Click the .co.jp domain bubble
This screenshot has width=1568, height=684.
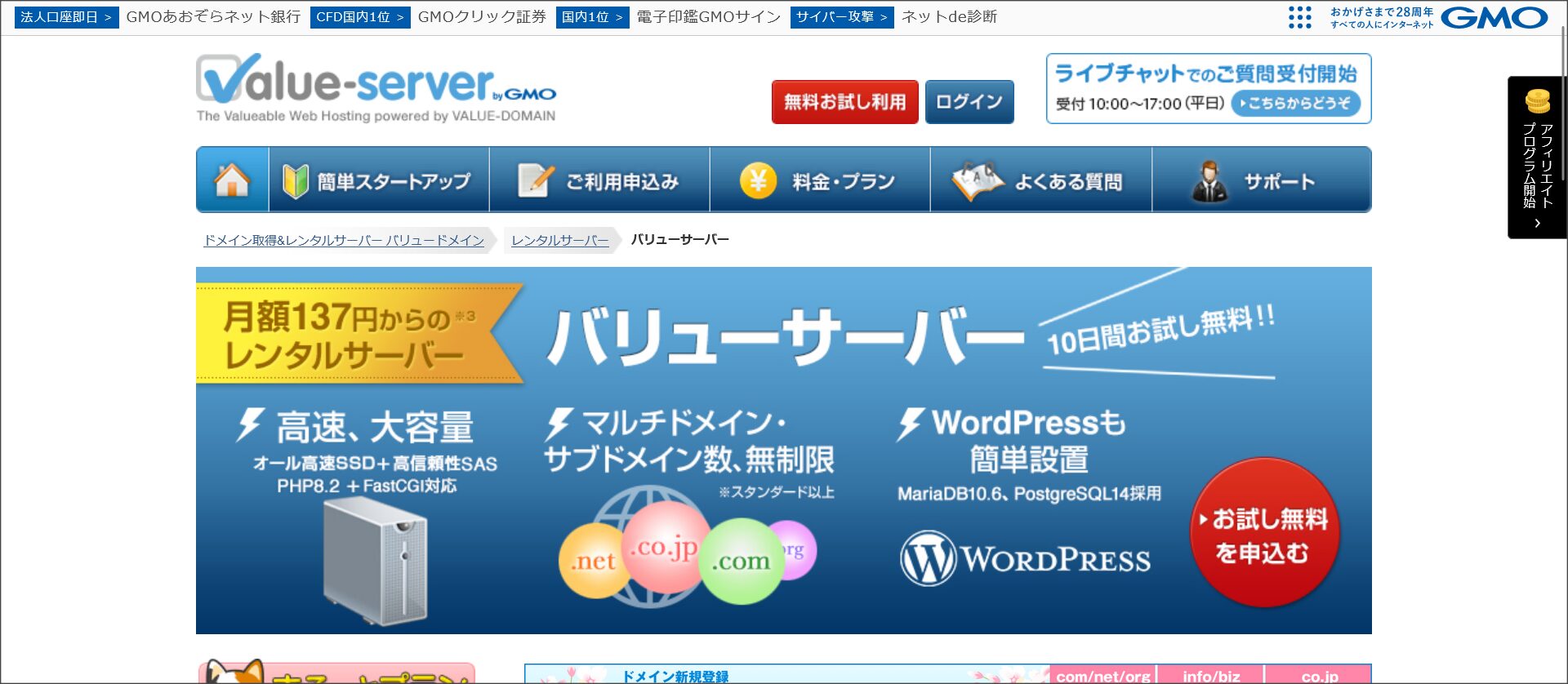point(664,546)
